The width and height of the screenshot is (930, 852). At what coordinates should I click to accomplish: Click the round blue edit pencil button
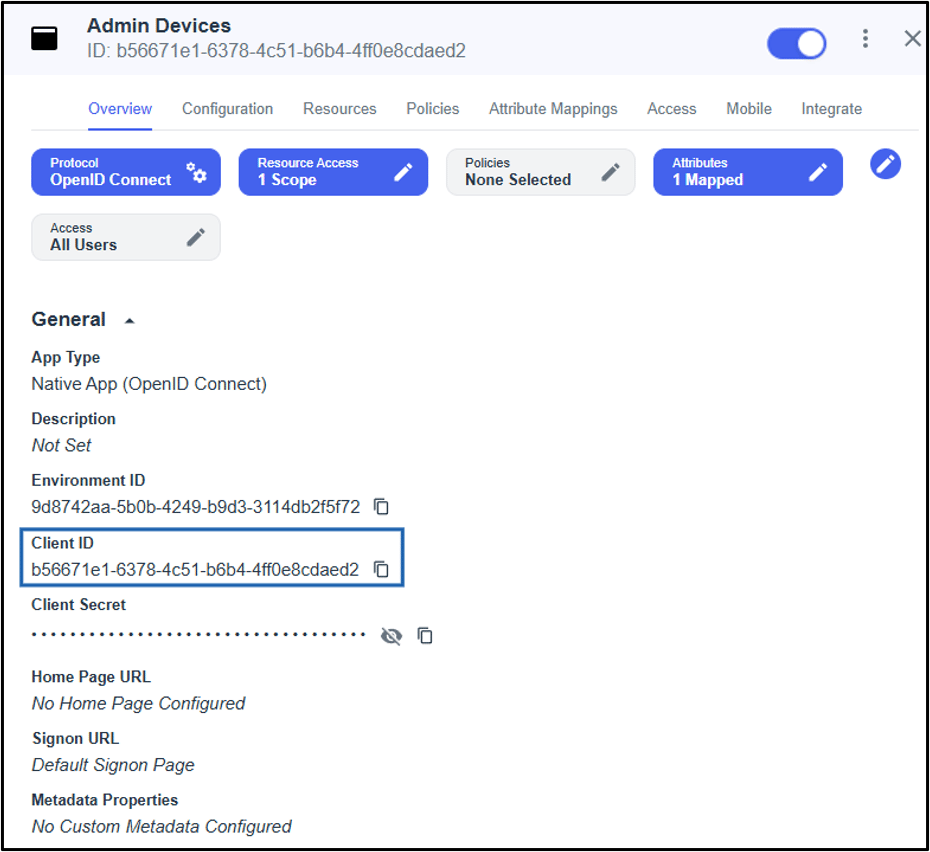886,164
